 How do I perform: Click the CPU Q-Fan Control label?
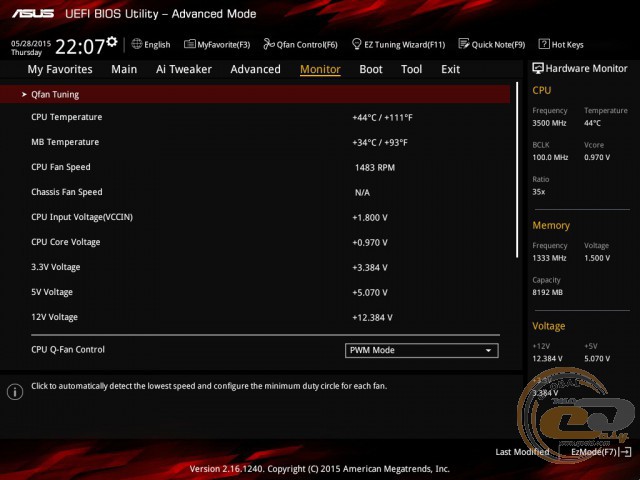pos(68,350)
